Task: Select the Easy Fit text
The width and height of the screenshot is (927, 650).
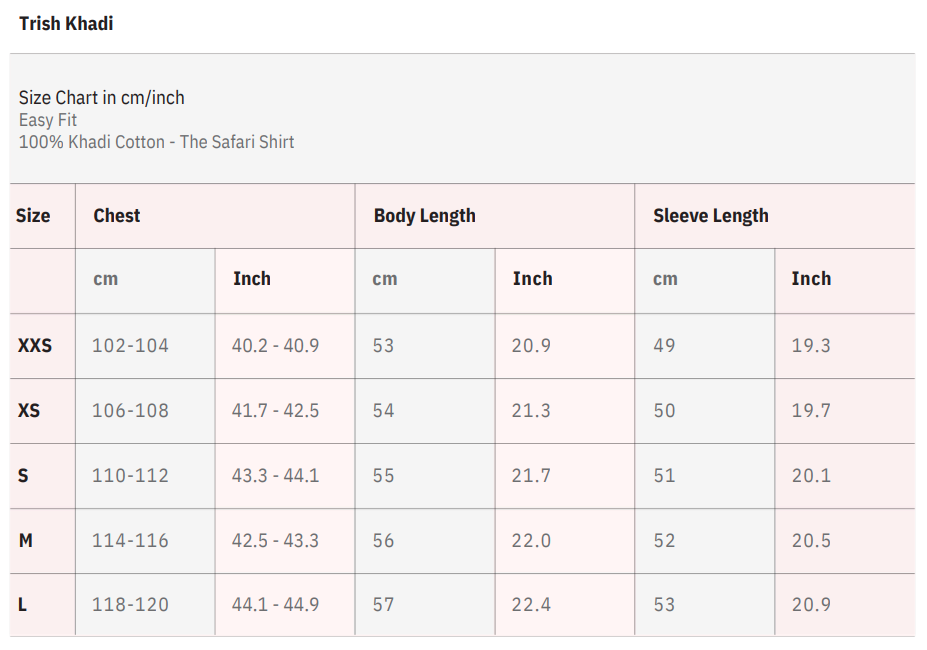Action: tap(48, 120)
